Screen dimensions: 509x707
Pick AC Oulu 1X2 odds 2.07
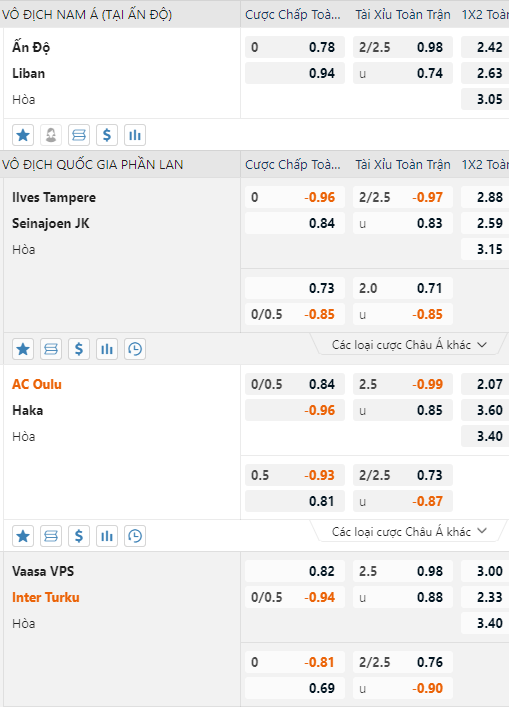coord(485,384)
